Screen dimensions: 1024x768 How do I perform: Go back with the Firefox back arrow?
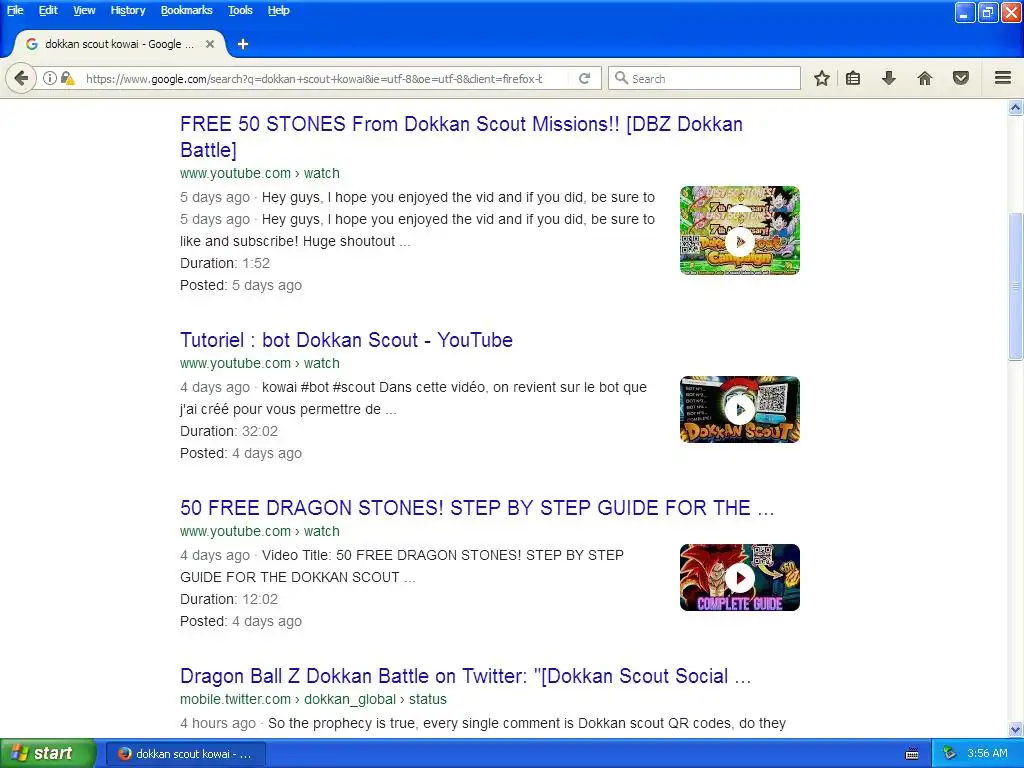21,78
